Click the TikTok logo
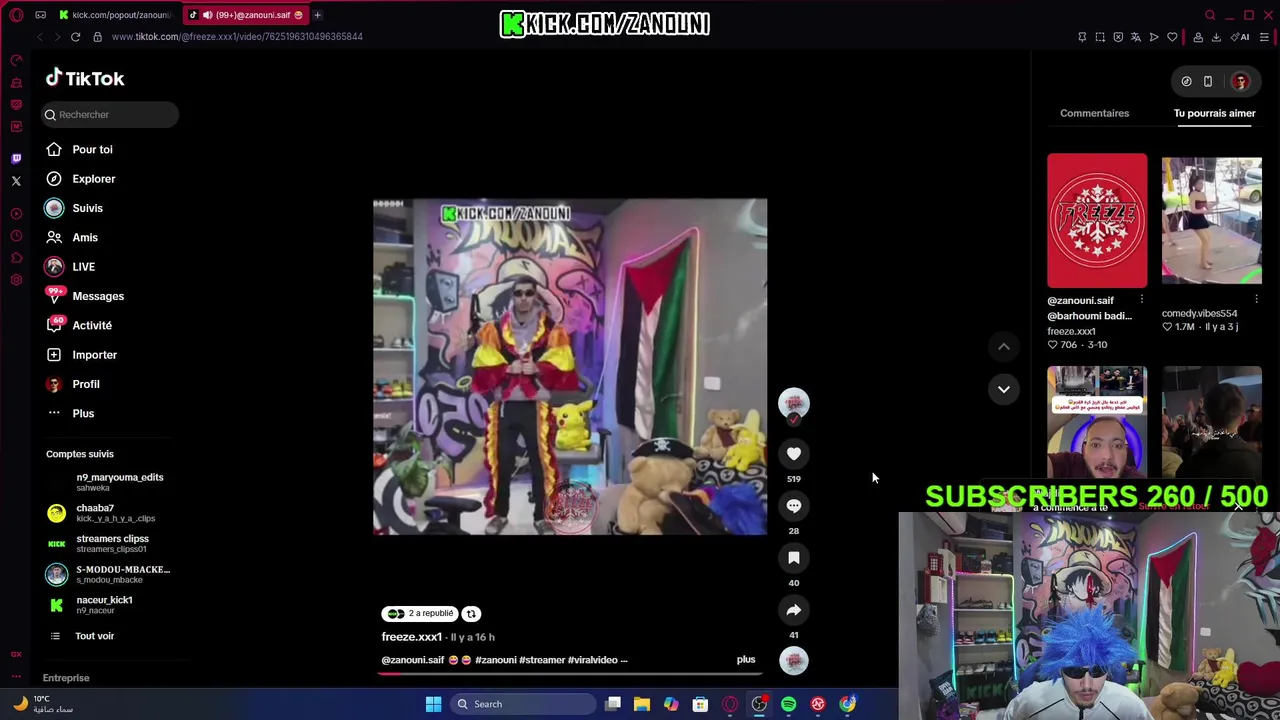The width and height of the screenshot is (1280, 720). click(85, 78)
